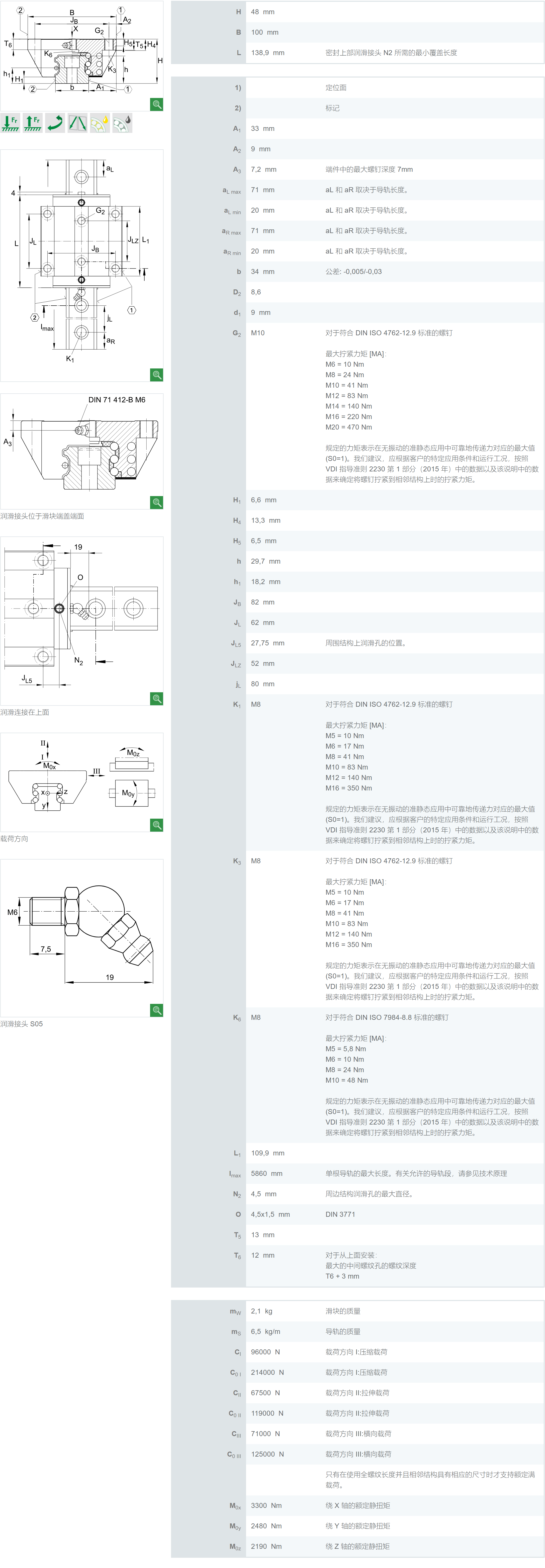
Task: Enlarge the cross-section drawing via its magnifier
Action: point(157,104)
